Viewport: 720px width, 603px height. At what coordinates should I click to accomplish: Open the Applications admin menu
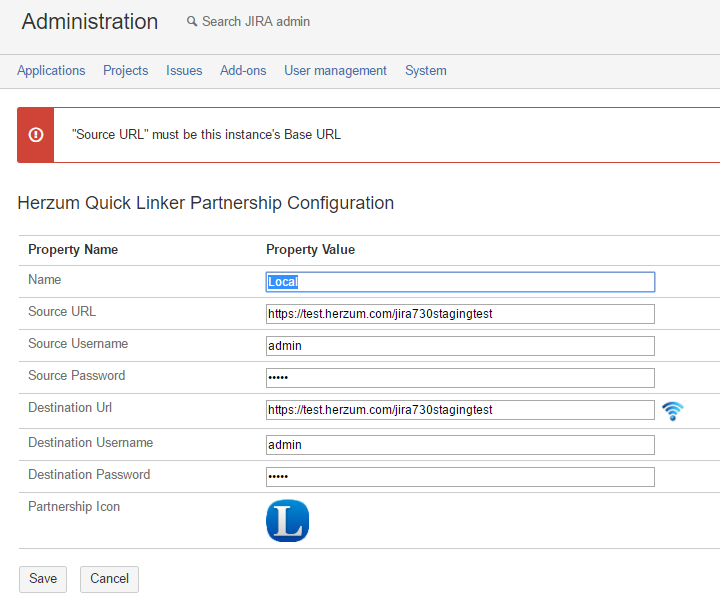point(51,71)
